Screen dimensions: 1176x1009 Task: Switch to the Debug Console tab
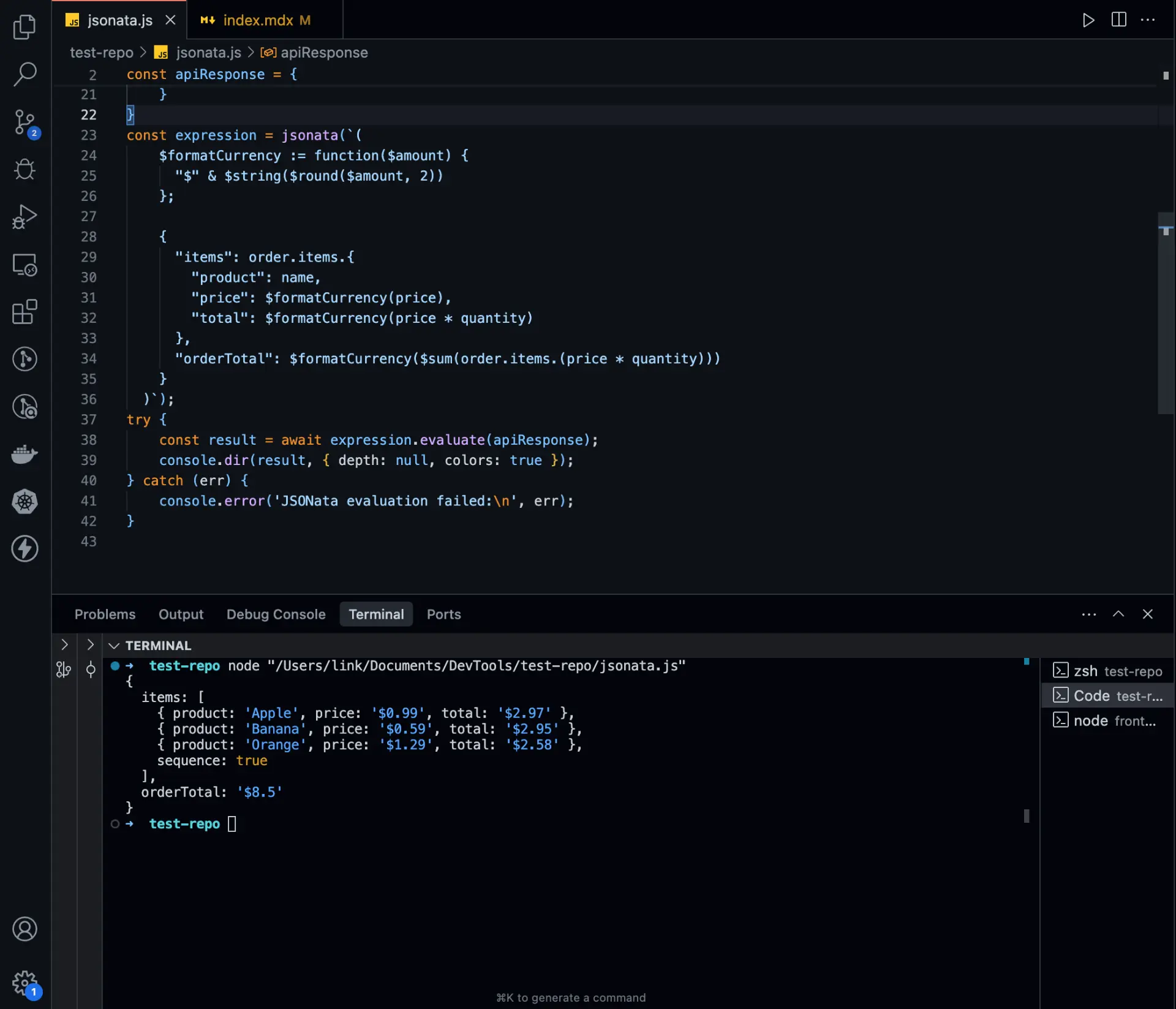pos(276,614)
